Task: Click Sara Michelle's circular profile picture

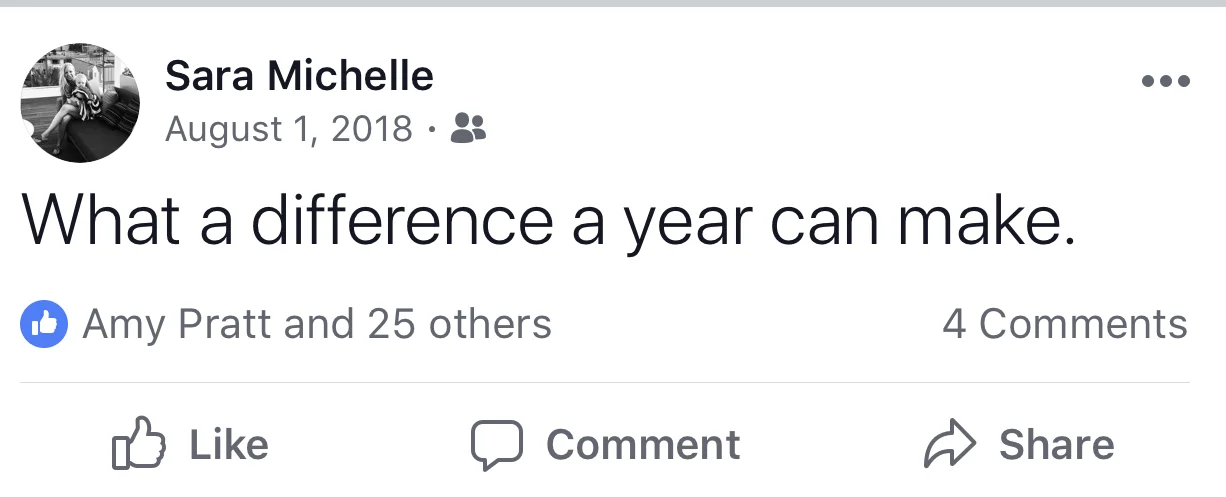Action: (x=80, y=103)
